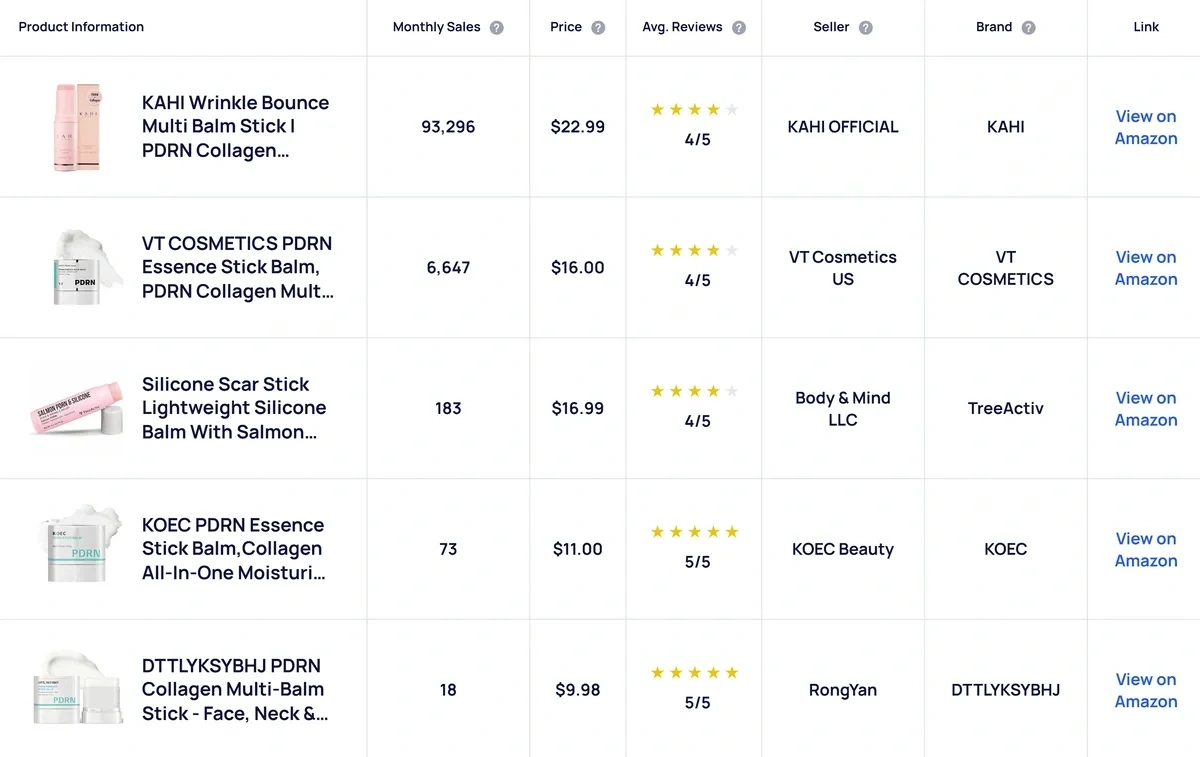Click the Avg. Reviews help icon
This screenshot has width=1200, height=757.
tap(738, 28)
